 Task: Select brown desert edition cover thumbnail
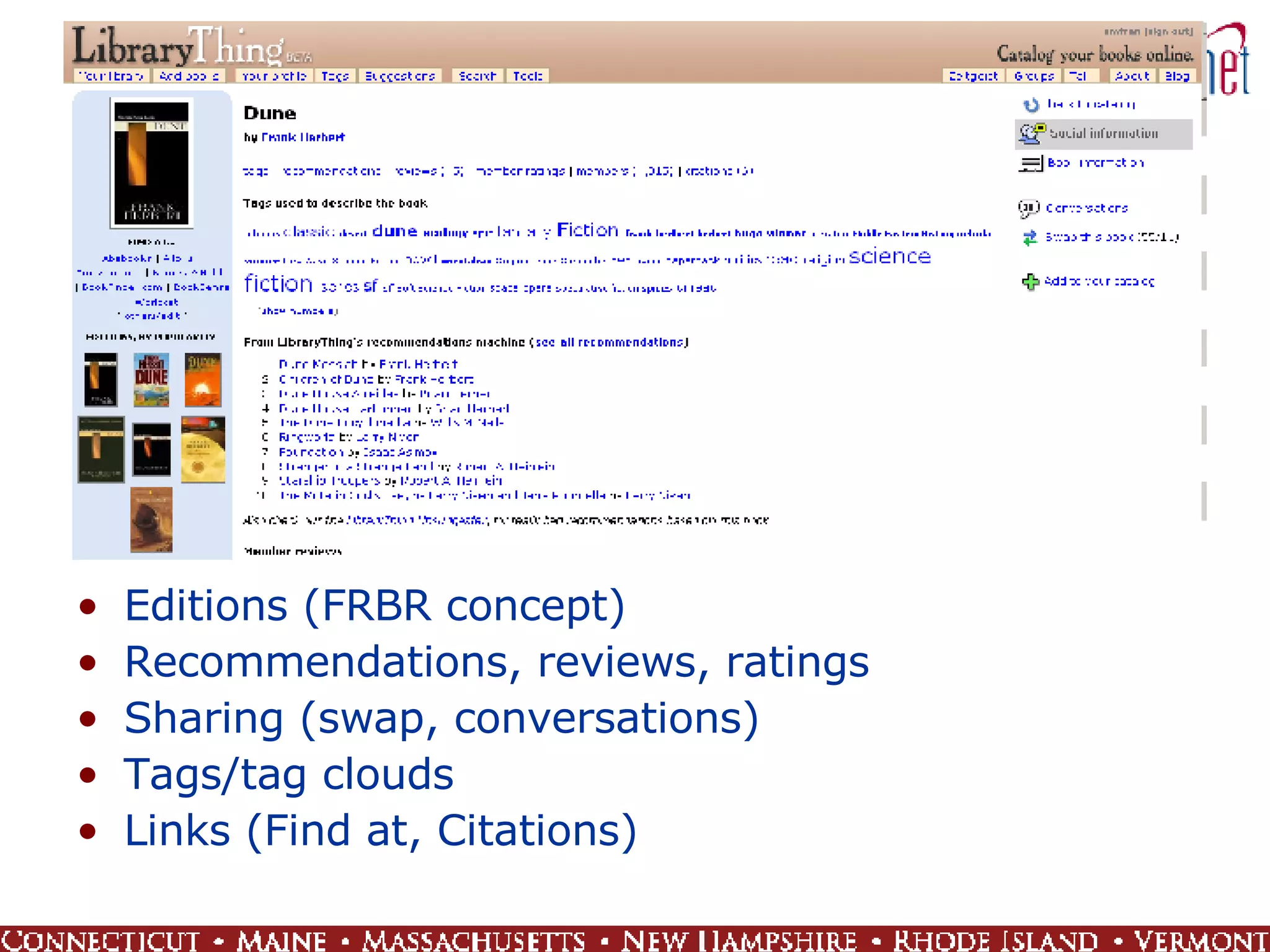click(x=151, y=520)
